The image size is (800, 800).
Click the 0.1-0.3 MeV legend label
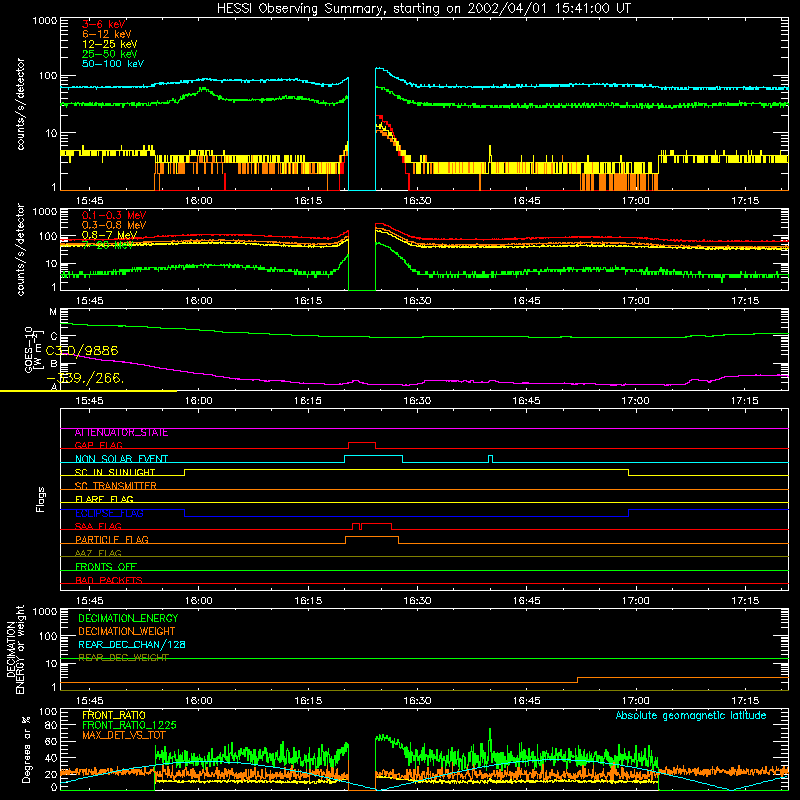pos(114,215)
